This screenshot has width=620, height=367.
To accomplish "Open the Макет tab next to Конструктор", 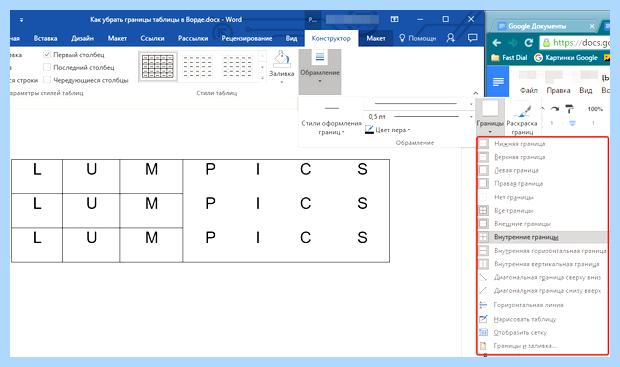I will point(376,38).
